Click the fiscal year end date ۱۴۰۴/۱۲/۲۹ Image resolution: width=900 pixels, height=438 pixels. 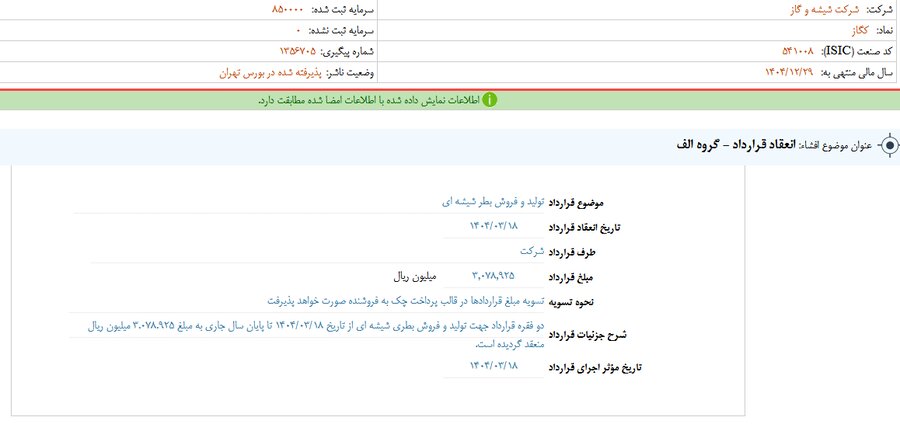[789, 72]
